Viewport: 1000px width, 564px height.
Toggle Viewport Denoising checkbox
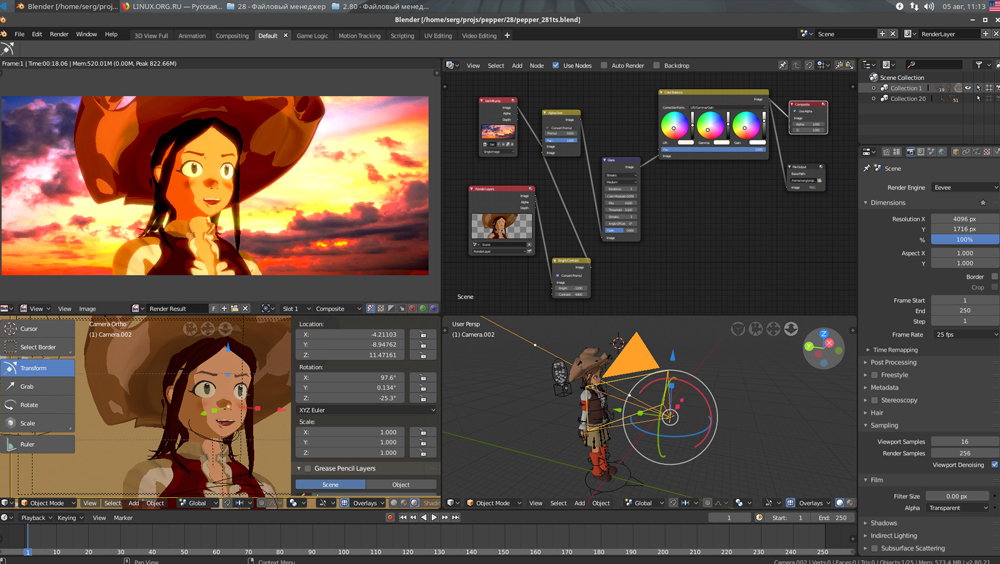(x=994, y=464)
